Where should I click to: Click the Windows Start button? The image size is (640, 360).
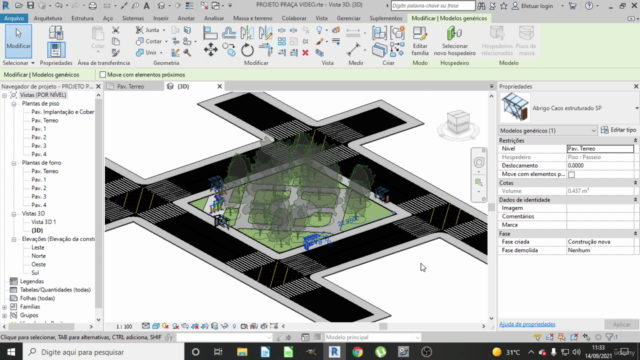[x=11, y=352]
